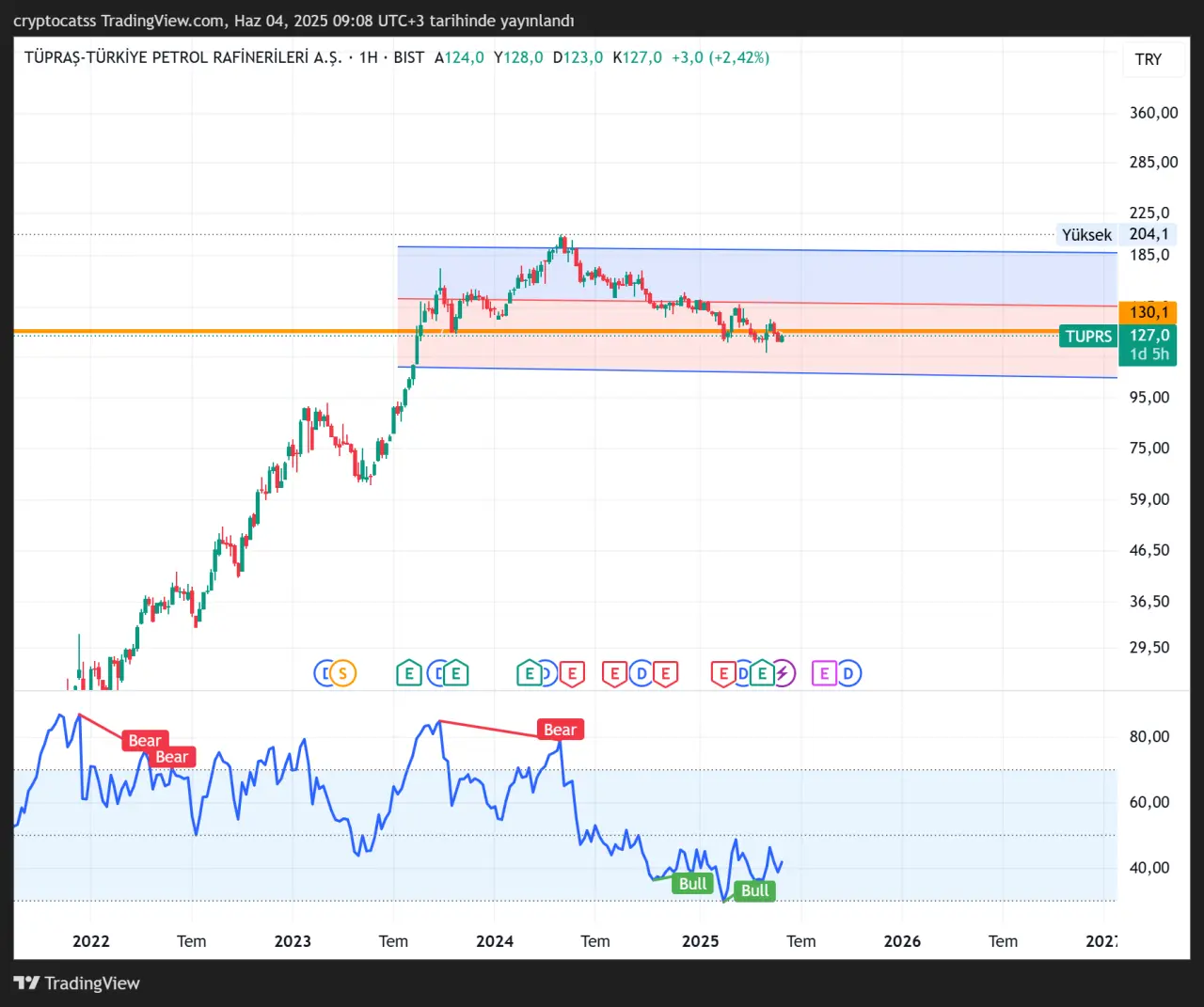Click the orange S split event marker
Image resolution: width=1204 pixels, height=1007 pixels.
(344, 673)
